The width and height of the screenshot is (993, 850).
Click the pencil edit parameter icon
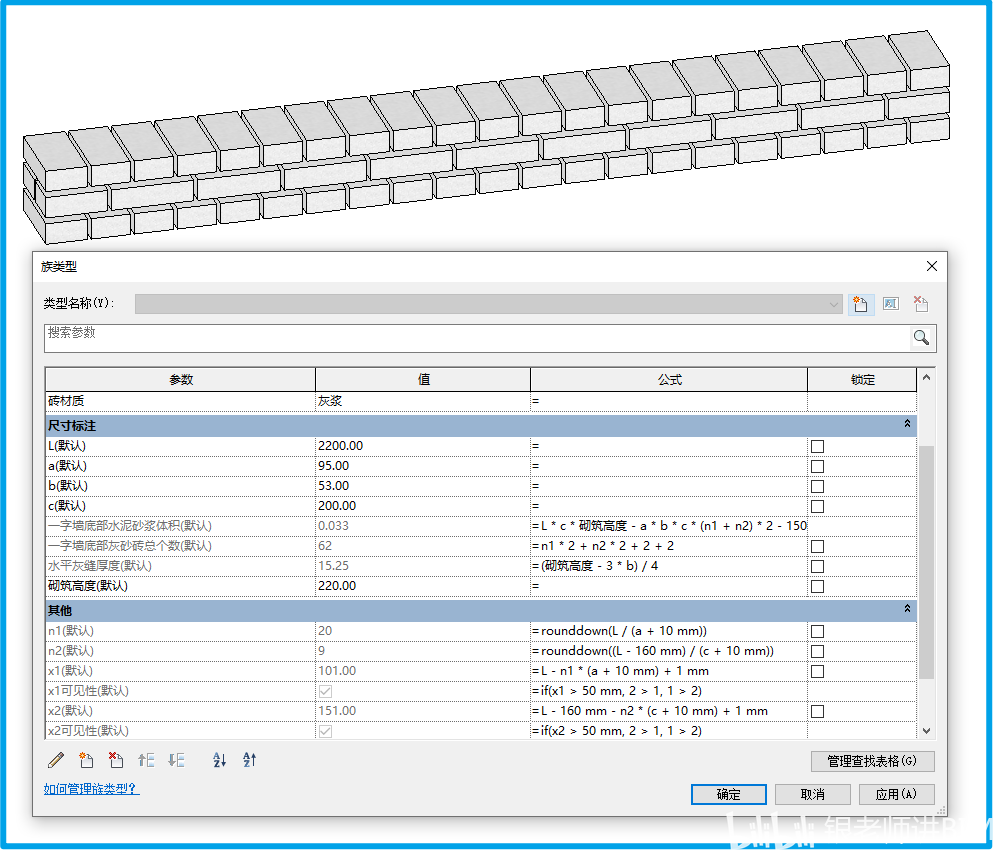point(56,760)
